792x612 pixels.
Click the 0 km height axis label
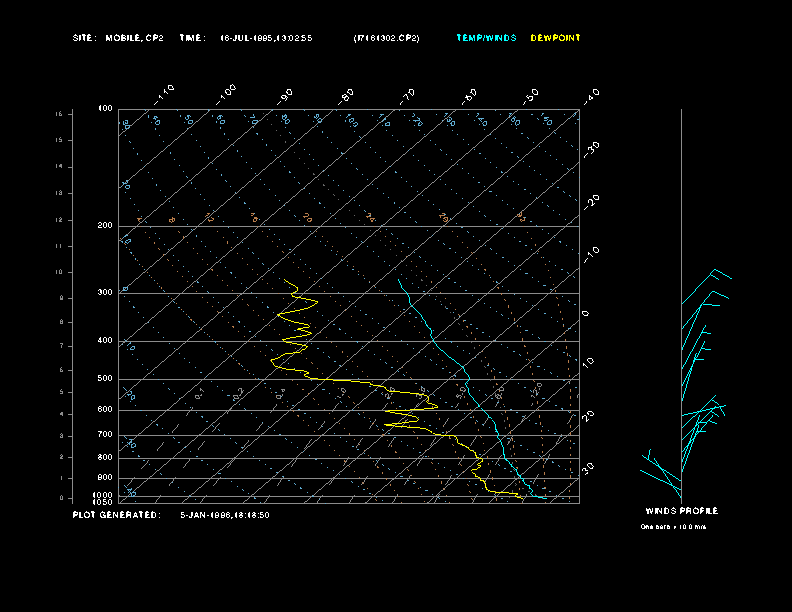[62, 498]
